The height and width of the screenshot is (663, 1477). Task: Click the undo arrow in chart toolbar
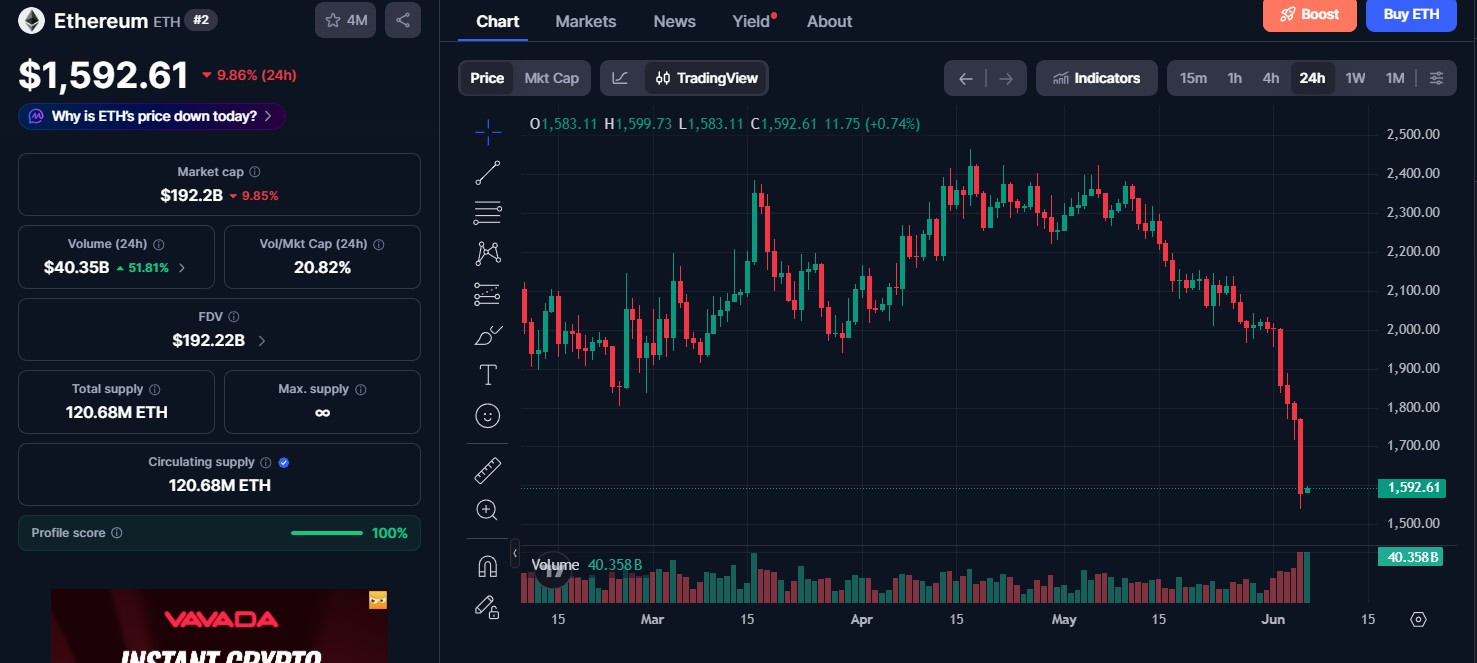click(965, 78)
